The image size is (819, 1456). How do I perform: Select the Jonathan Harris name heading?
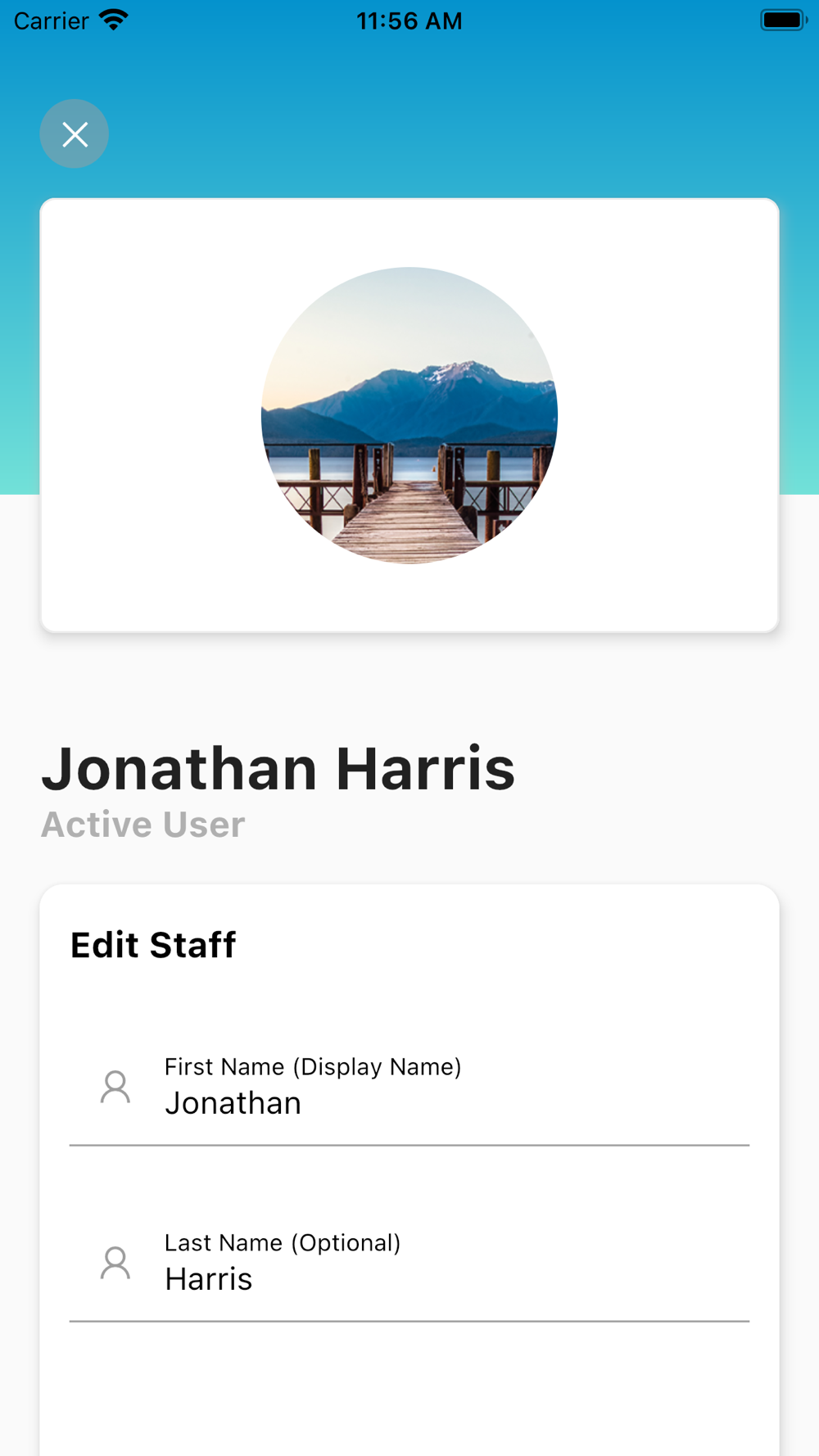278,769
